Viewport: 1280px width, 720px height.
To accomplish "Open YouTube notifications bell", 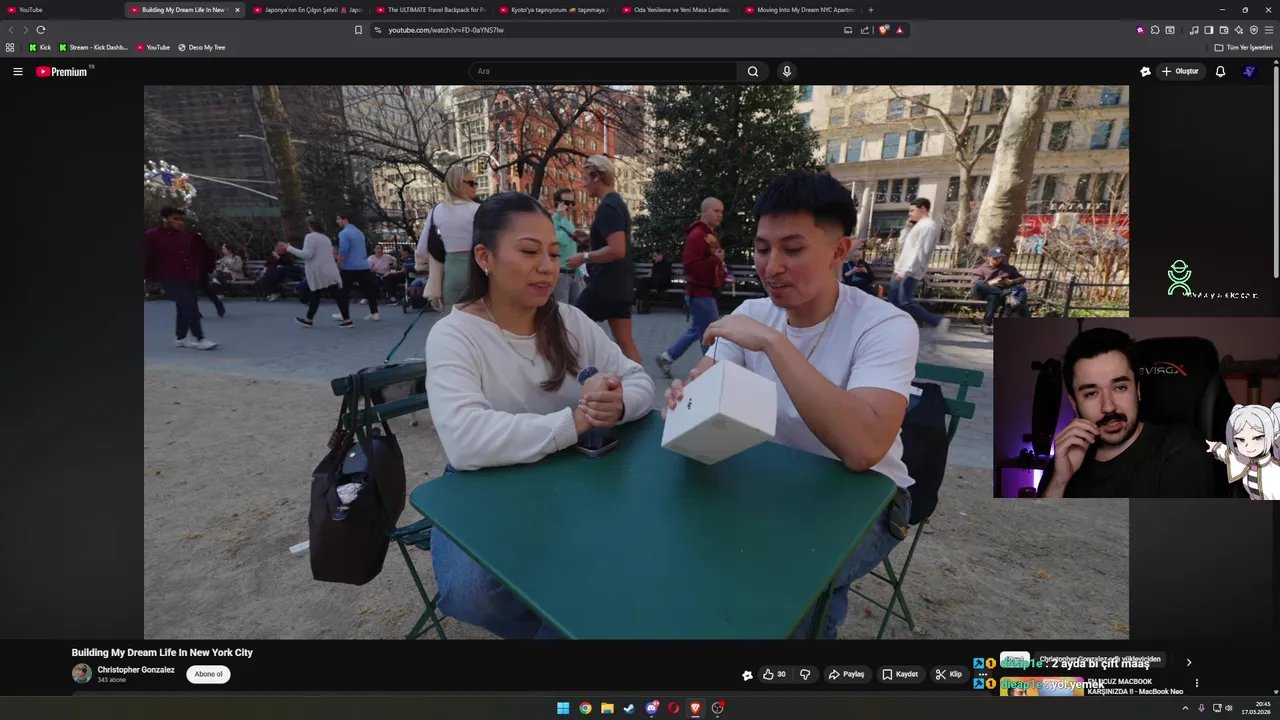I will tap(1220, 71).
